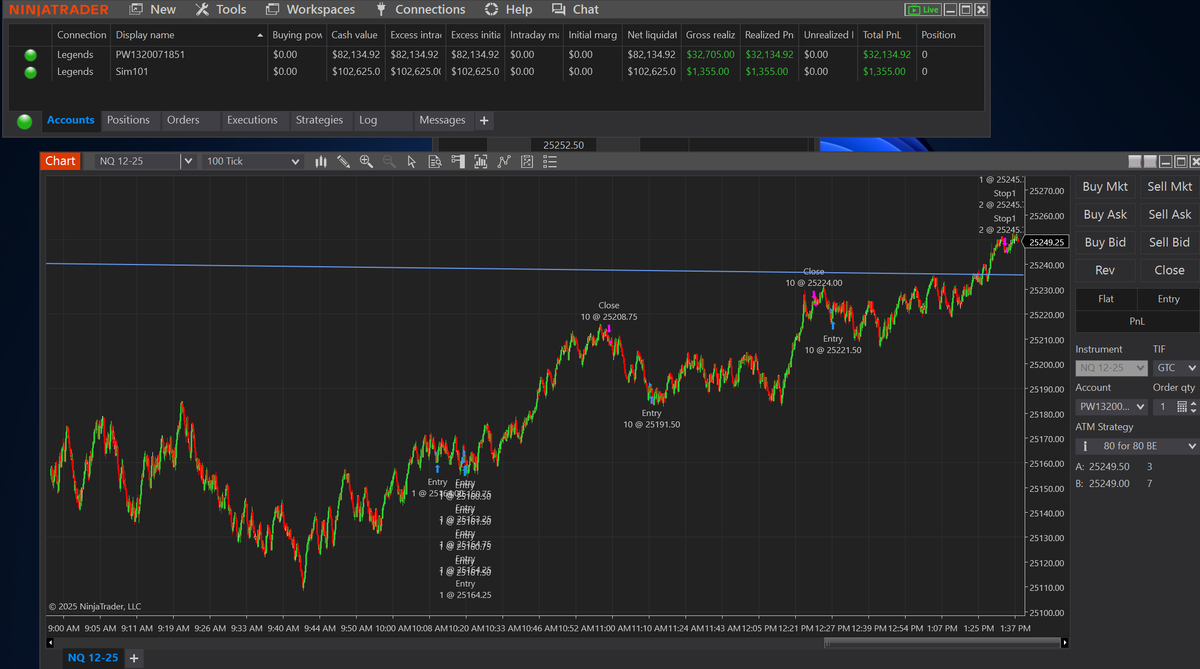1200x669 pixels.
Task: Click the Close position button
Action: coord(1169,270)
